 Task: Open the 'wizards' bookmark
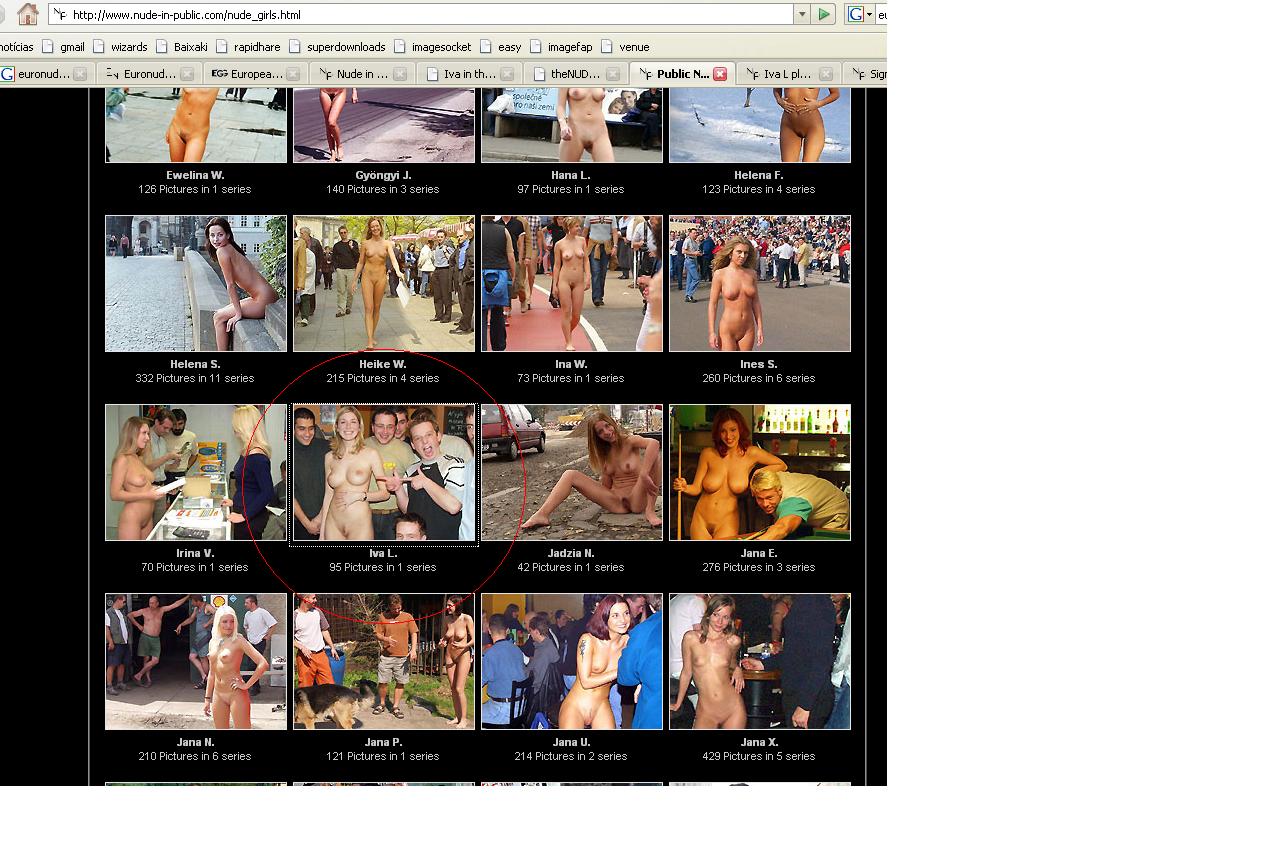click(128, 47)
